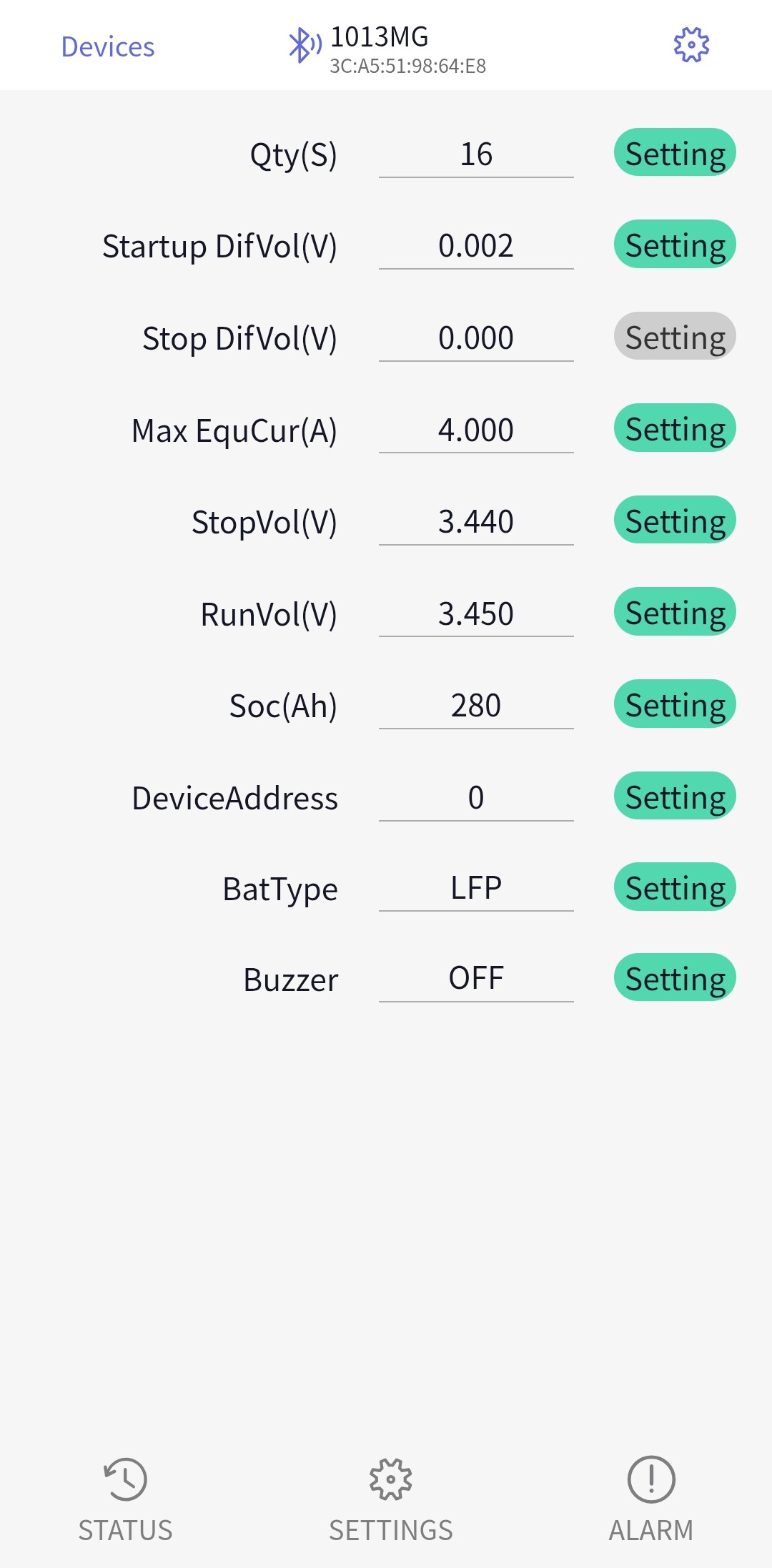The image size is (772, 1568).
Task: Tap the STATUS history clock icon
Action: (125, 1479)
